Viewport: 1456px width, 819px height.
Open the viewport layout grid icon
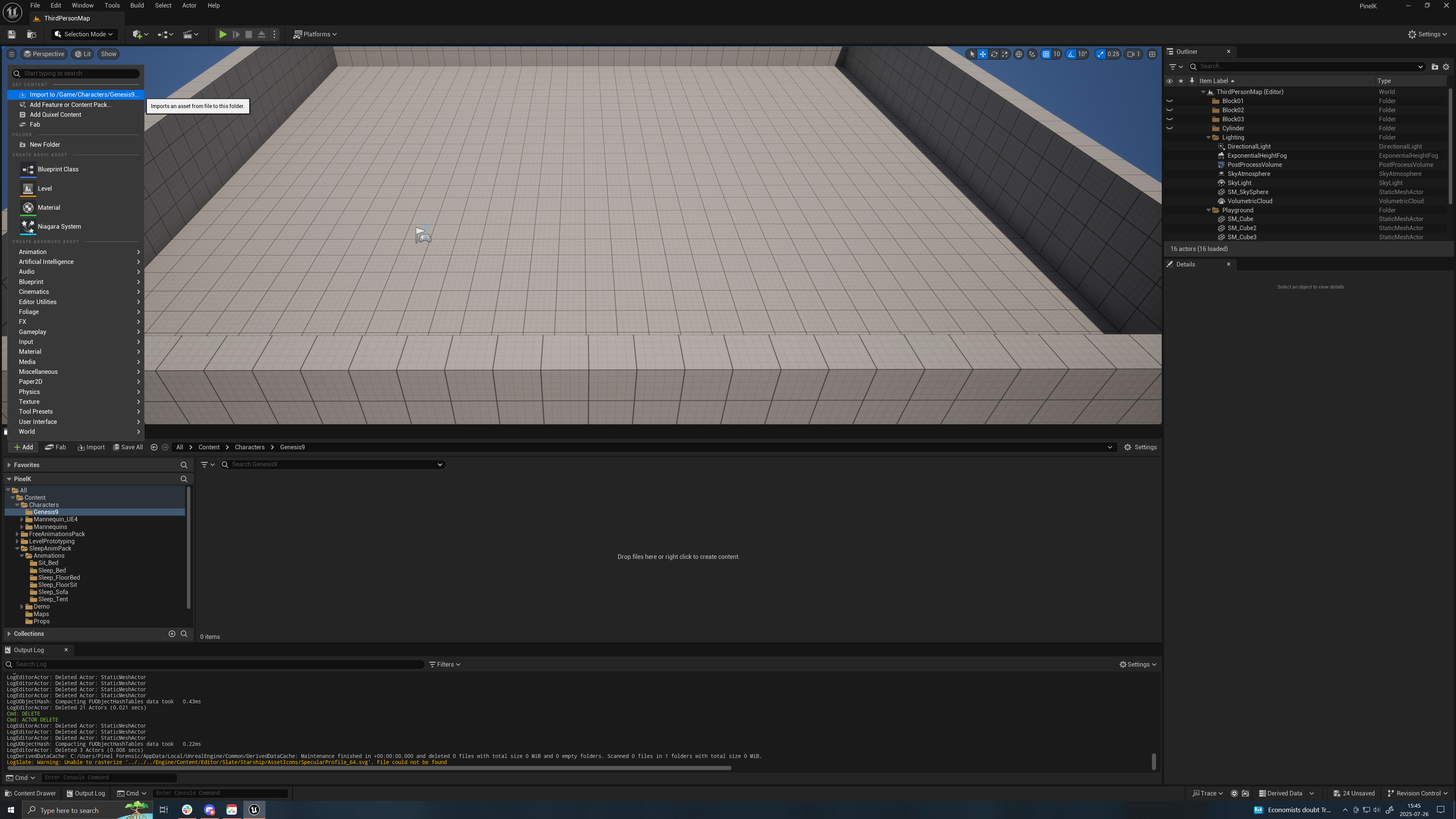click(x=1152, y=54)
